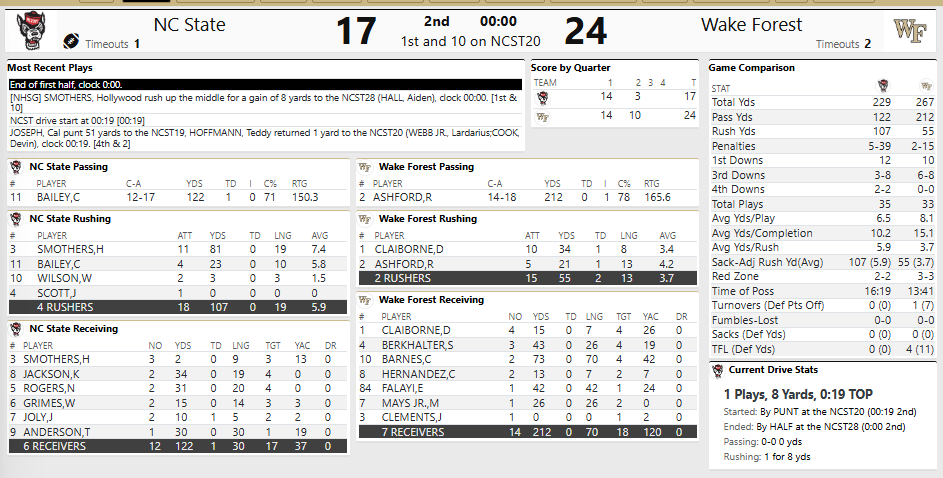The height and width of the screenshot is (478, 943).
Task: Click the NC State wolf mascot logo
Action: (31, 31)
